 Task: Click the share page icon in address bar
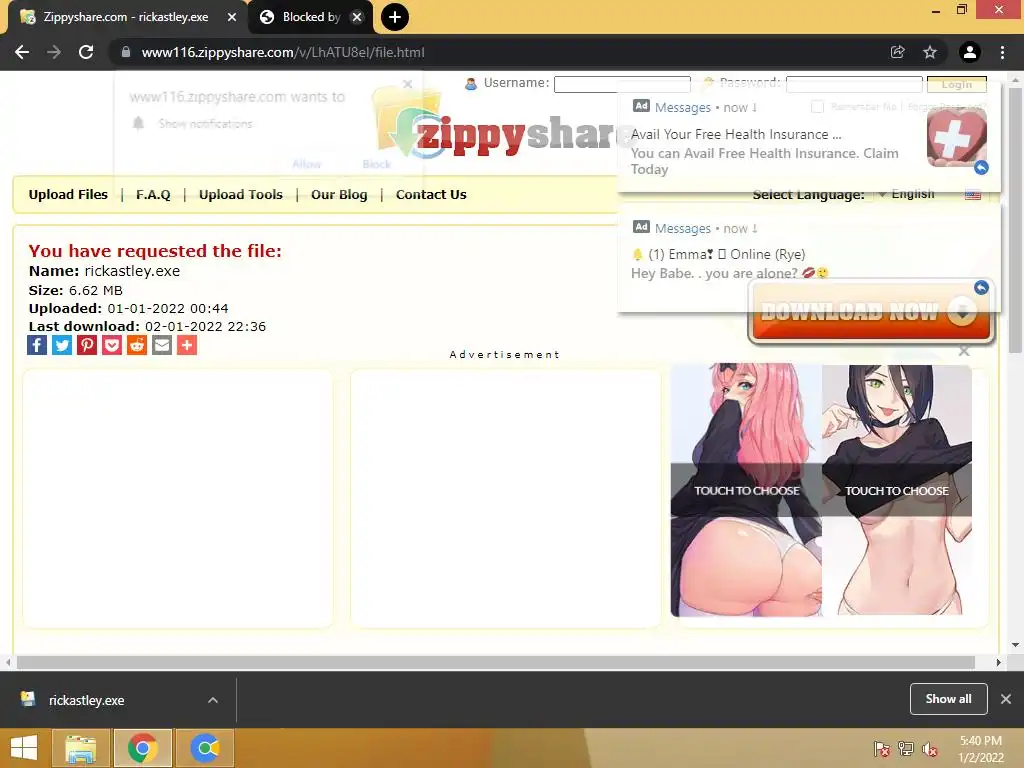897,52
